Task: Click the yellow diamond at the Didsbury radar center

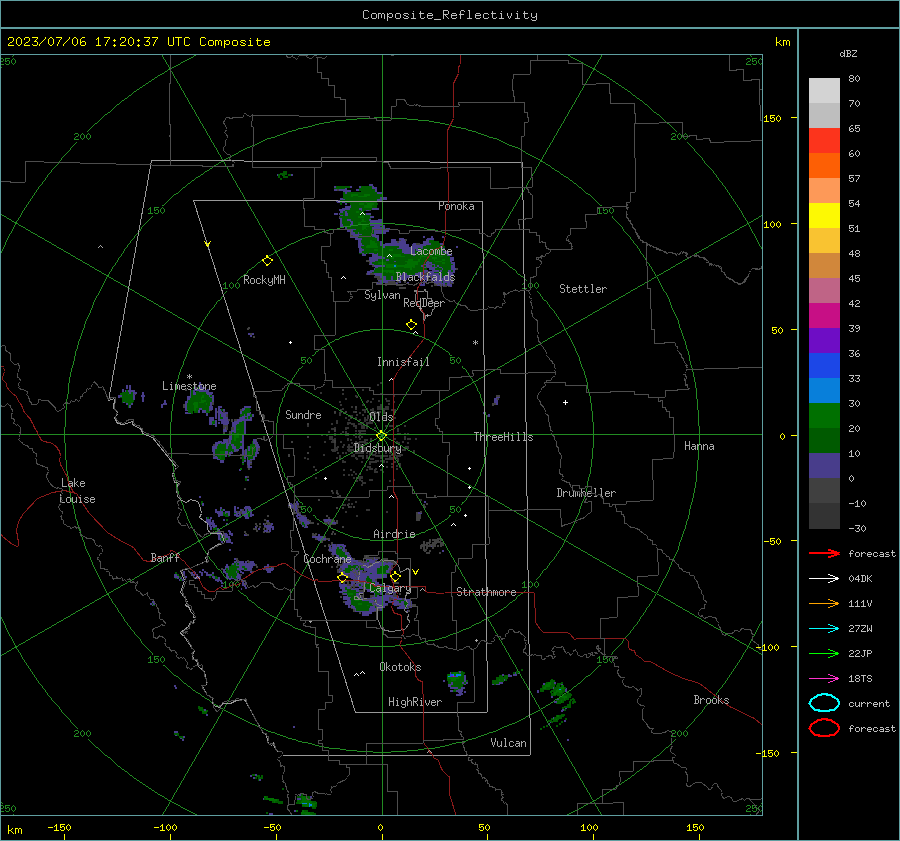Action: tap(382, 436)
